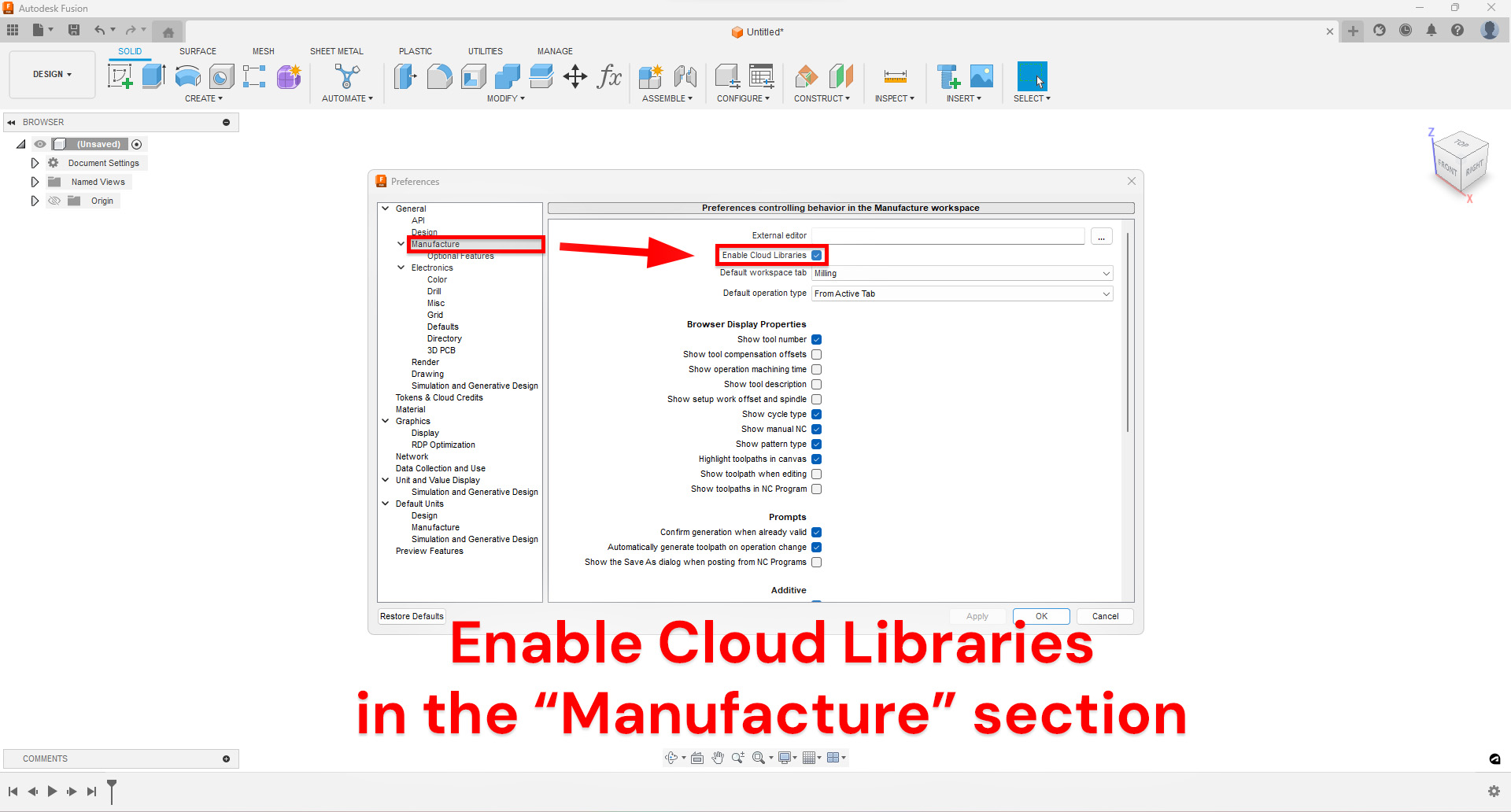1511x812 pixels.
Task: Open the notifications bell icon
Action: coord(1432,30)
